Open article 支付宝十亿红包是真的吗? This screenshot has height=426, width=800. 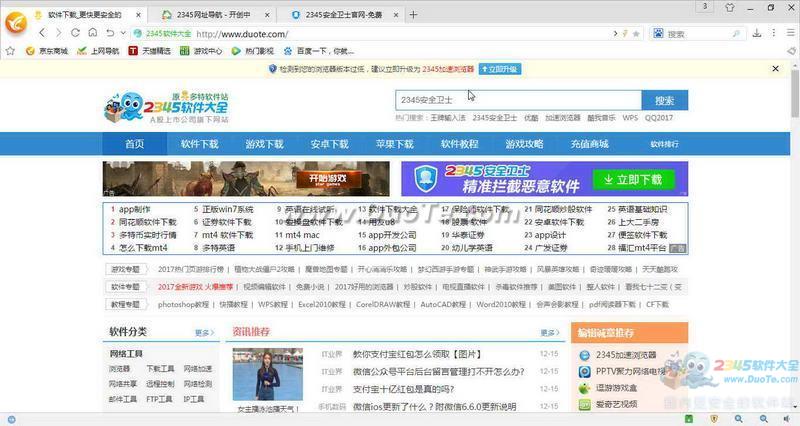403,389
